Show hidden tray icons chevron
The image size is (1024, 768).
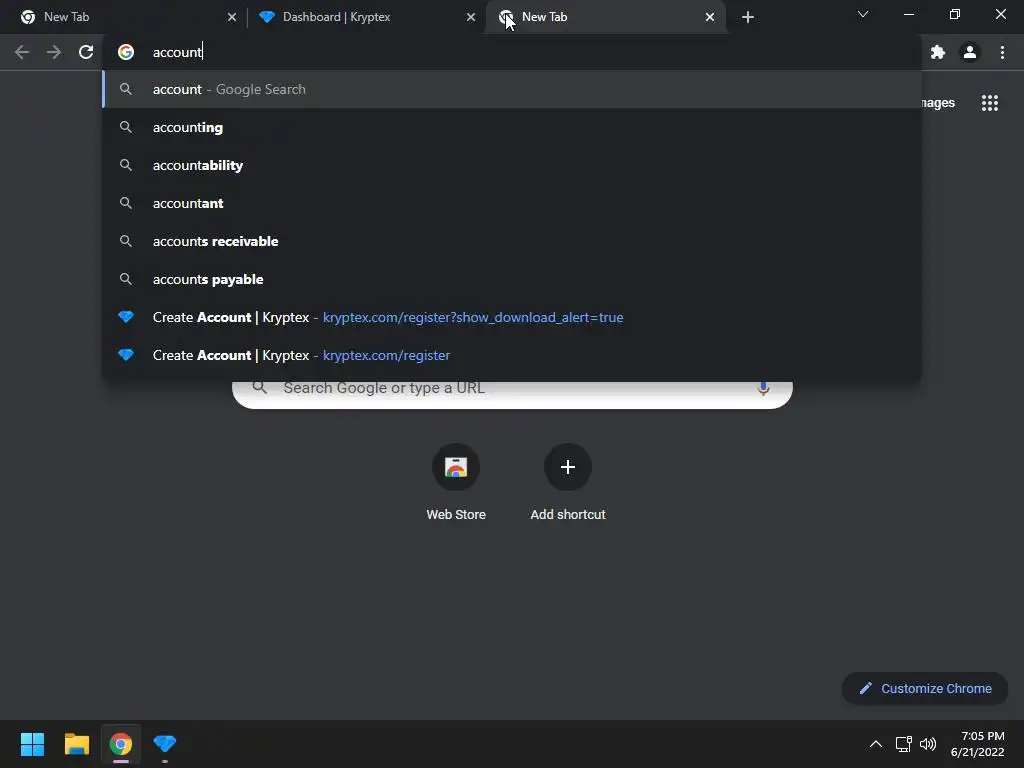(876, 744)
